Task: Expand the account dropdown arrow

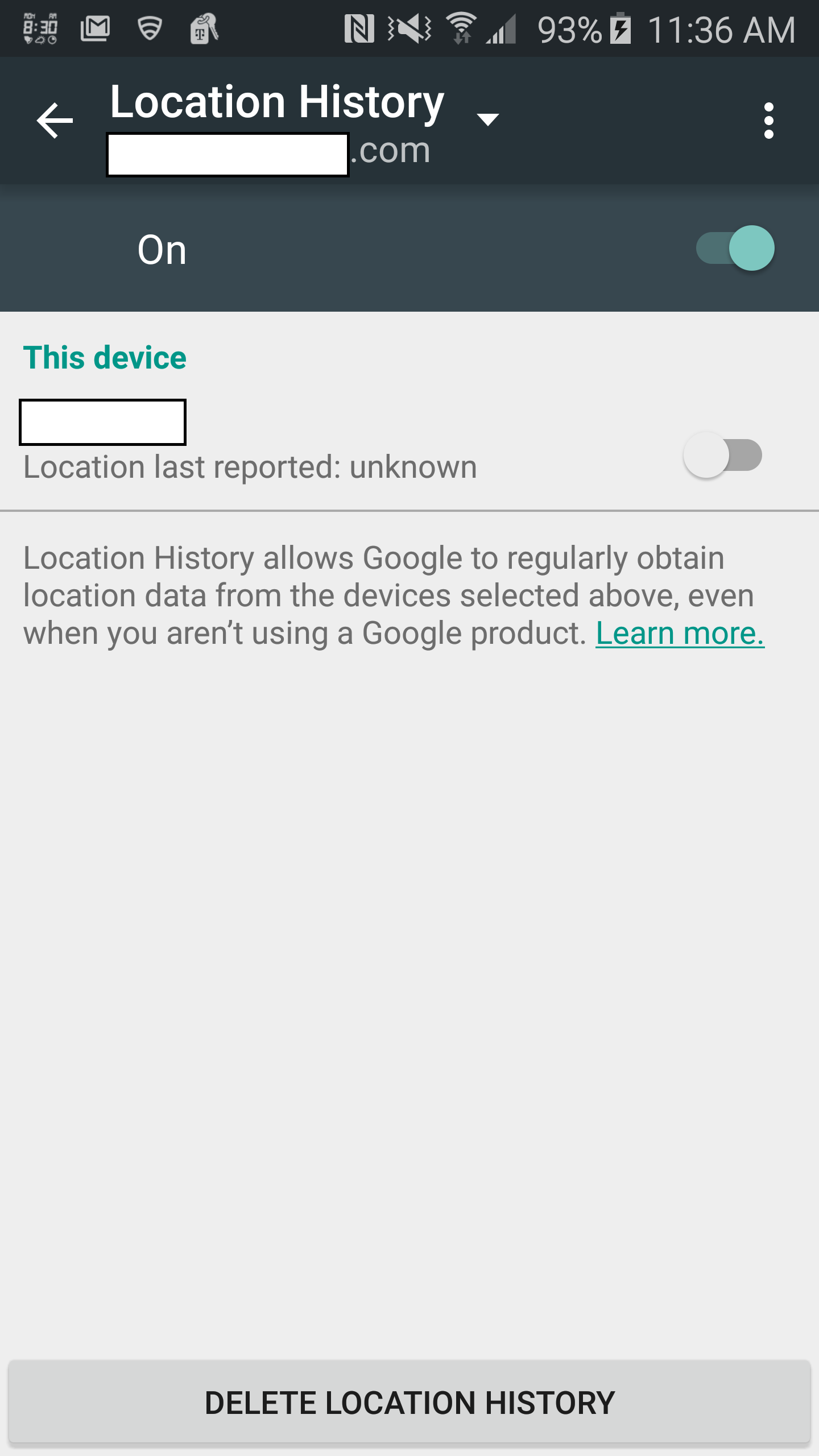Action: click(x=487, y=119)
